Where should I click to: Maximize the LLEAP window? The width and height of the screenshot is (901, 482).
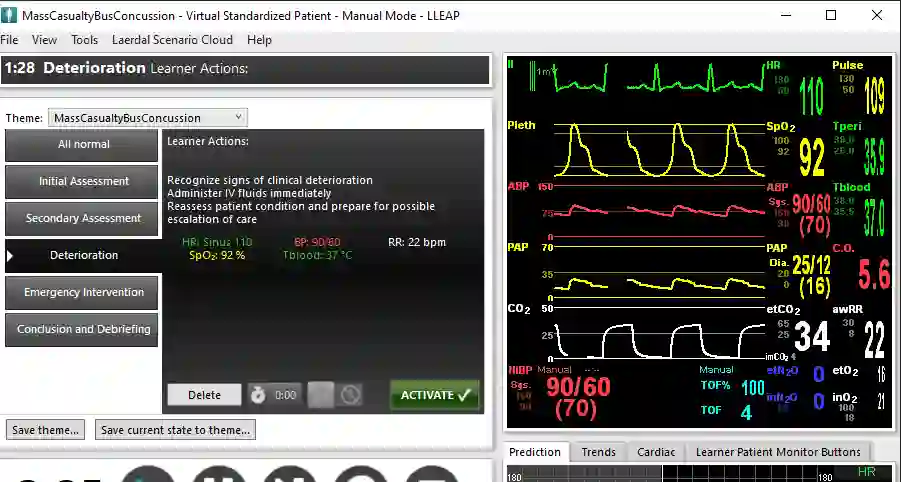831,15
